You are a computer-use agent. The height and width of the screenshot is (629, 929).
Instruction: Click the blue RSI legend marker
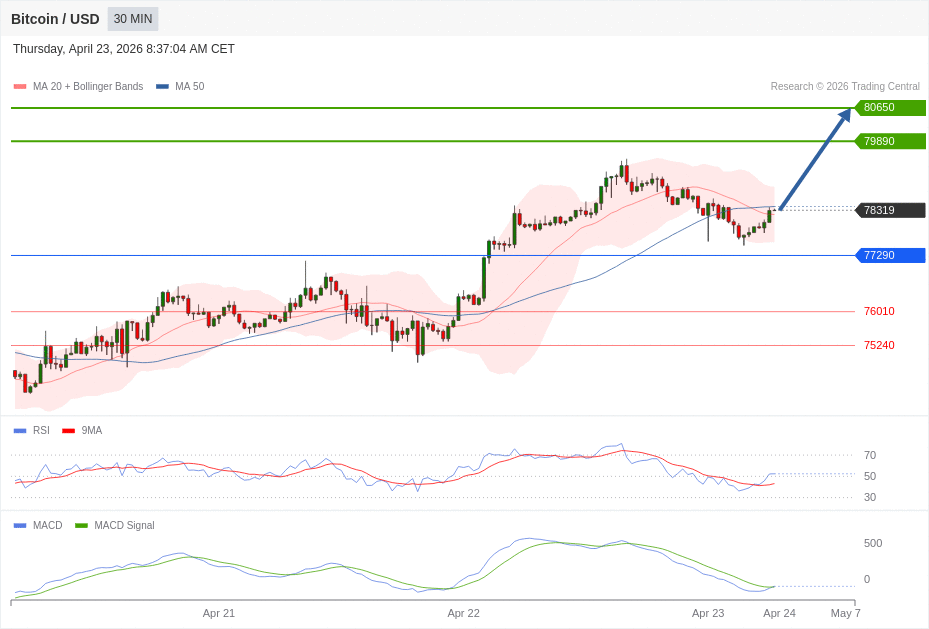20,431
